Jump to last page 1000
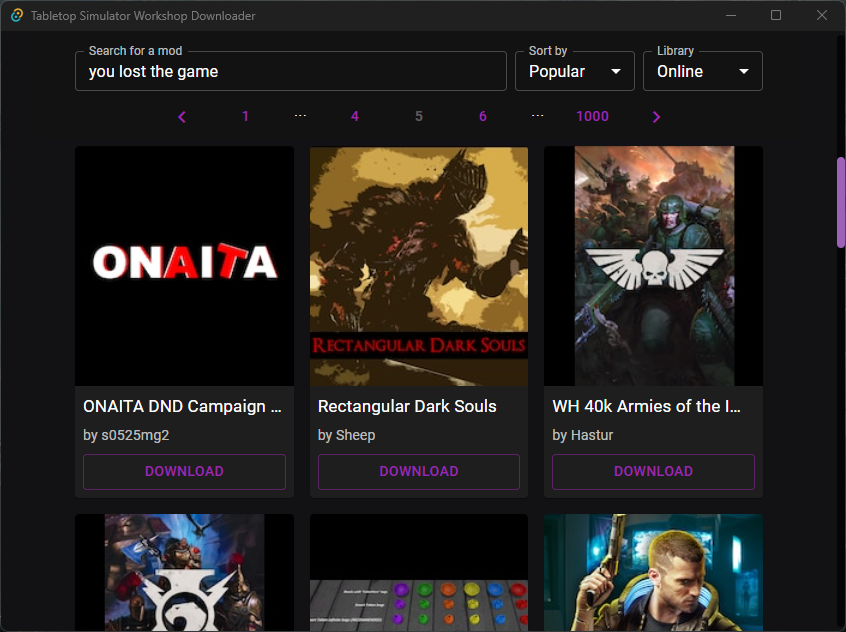The width and height of the screenshot is (846, 632). (592, 116)
